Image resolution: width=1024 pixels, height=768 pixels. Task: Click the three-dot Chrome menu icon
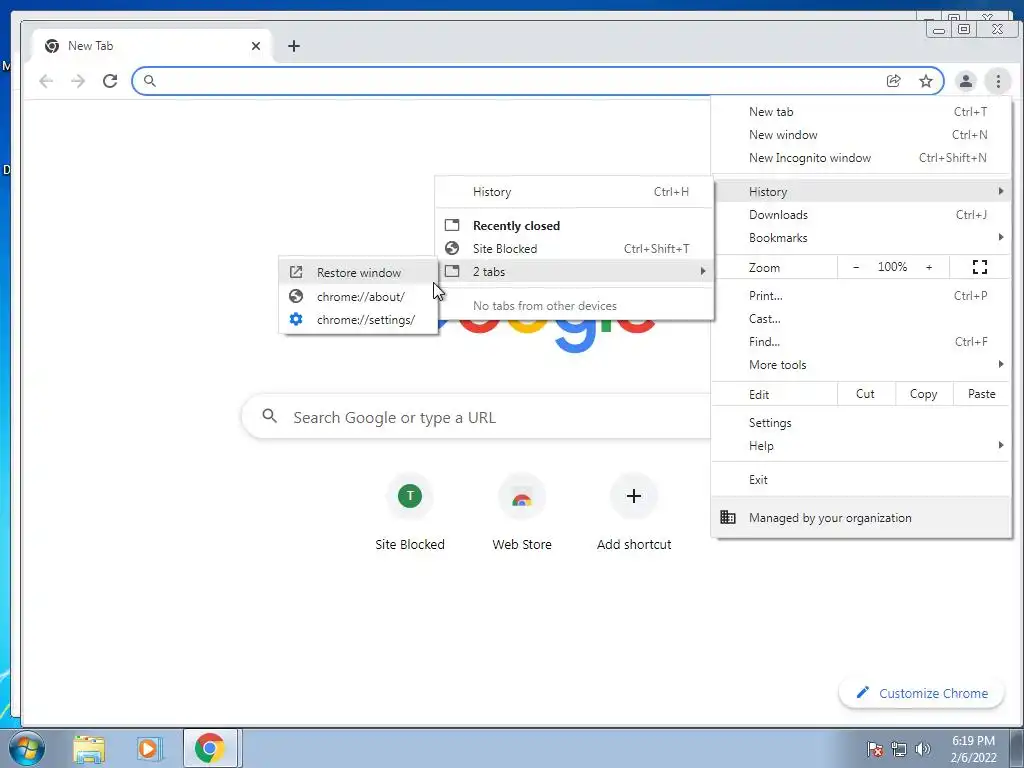click(998, 80)
